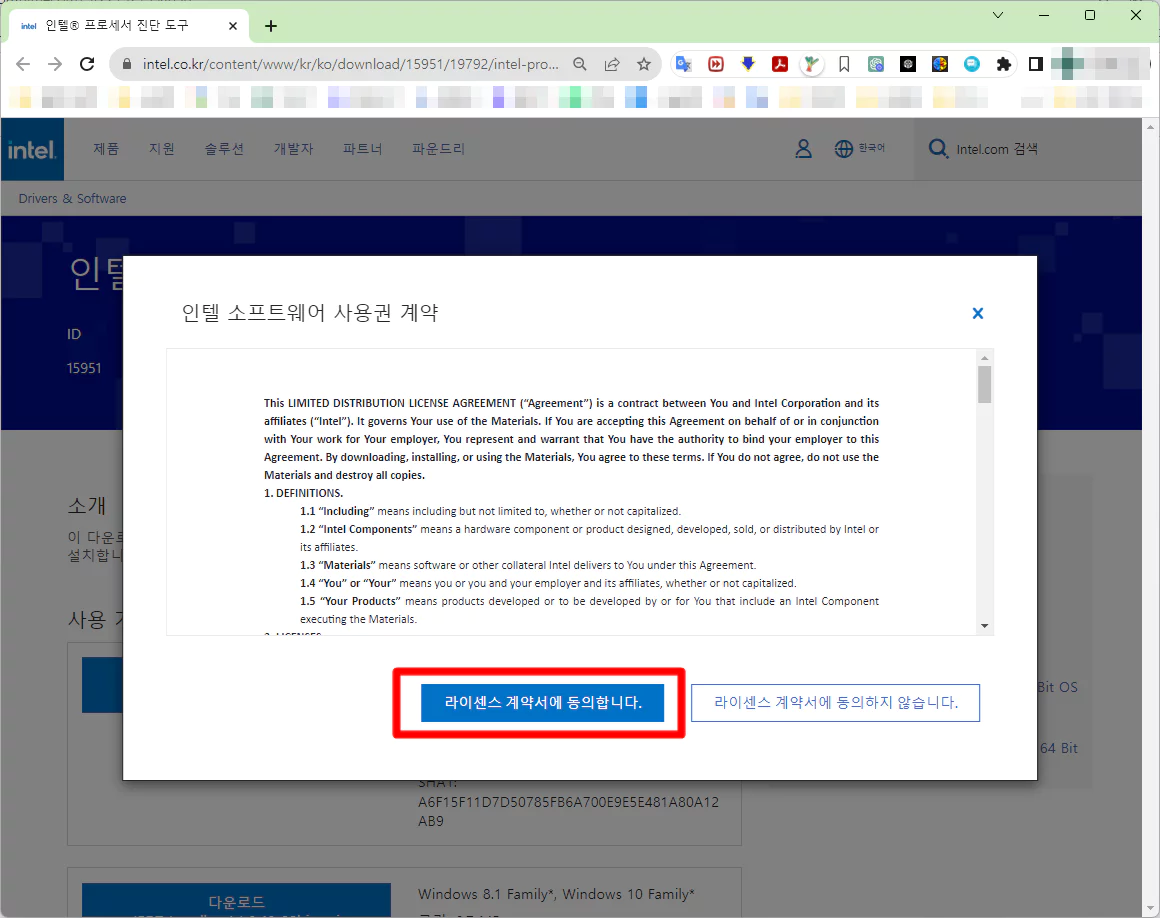Click the license text scrollbar down arrow

pos(984,626)
